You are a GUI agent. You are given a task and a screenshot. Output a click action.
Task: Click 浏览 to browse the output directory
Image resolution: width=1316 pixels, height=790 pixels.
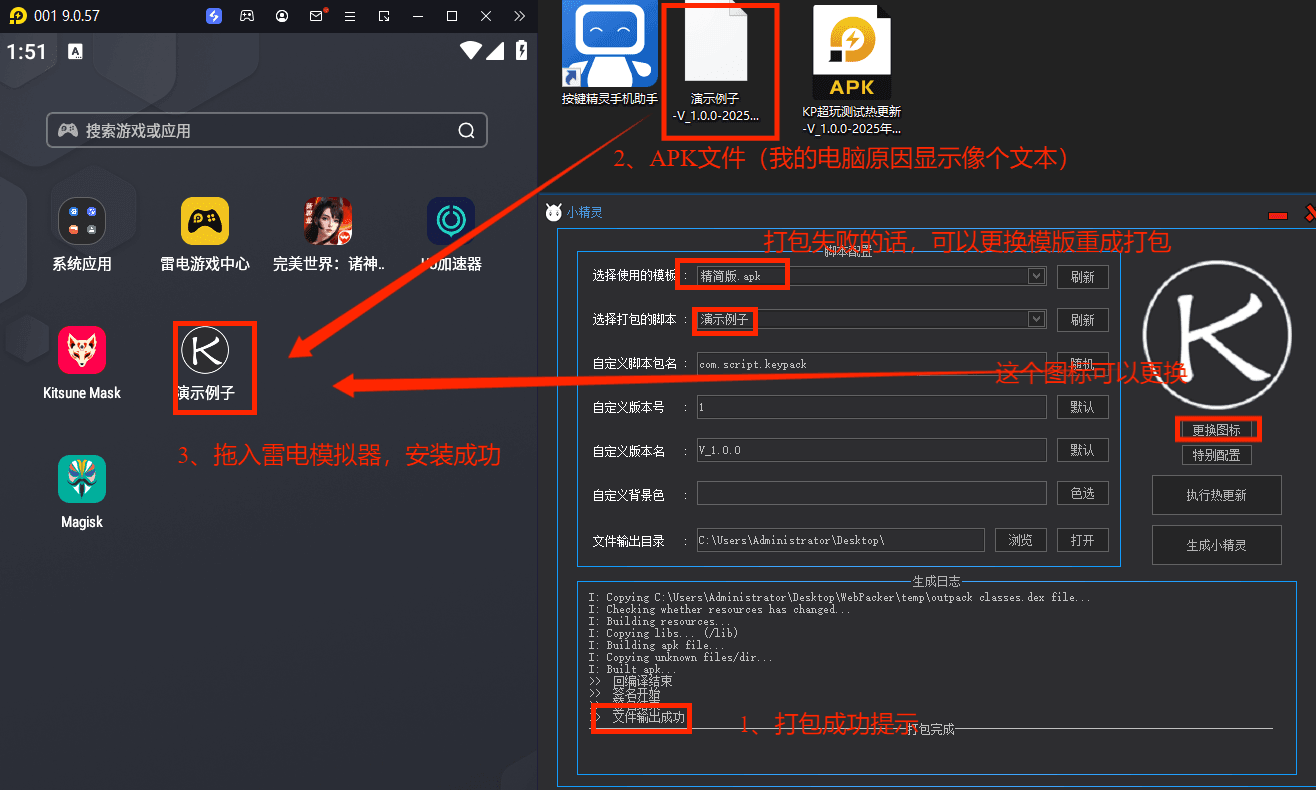[x=1021, y=540]
